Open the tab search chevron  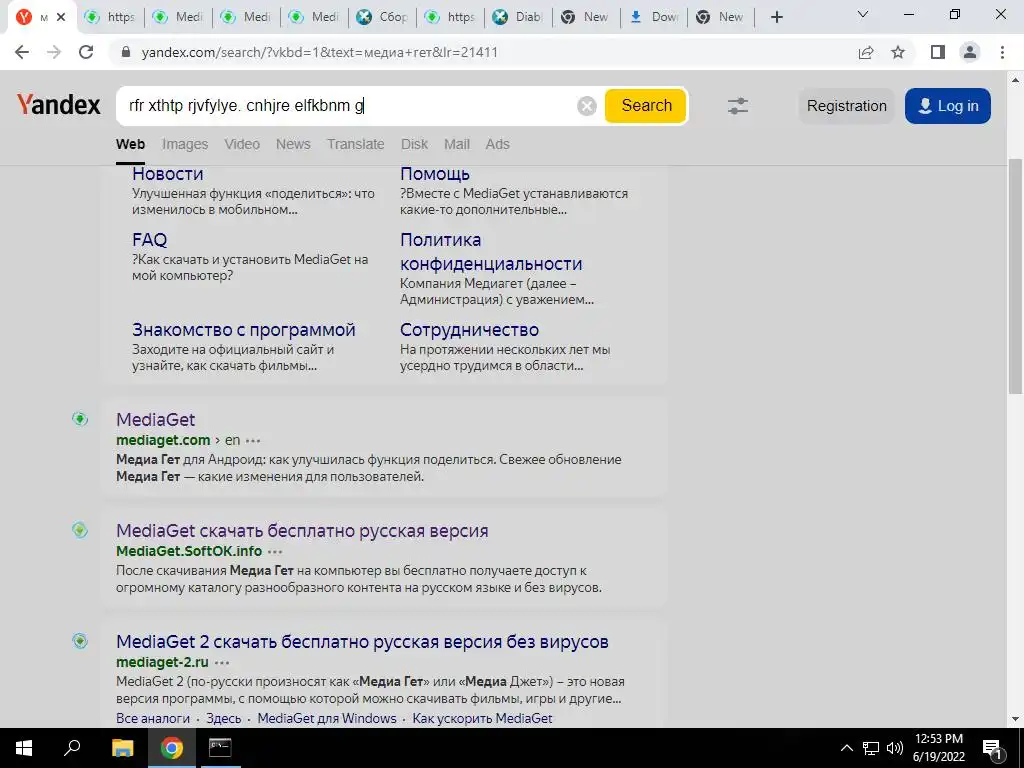click(x=863, y=14)
